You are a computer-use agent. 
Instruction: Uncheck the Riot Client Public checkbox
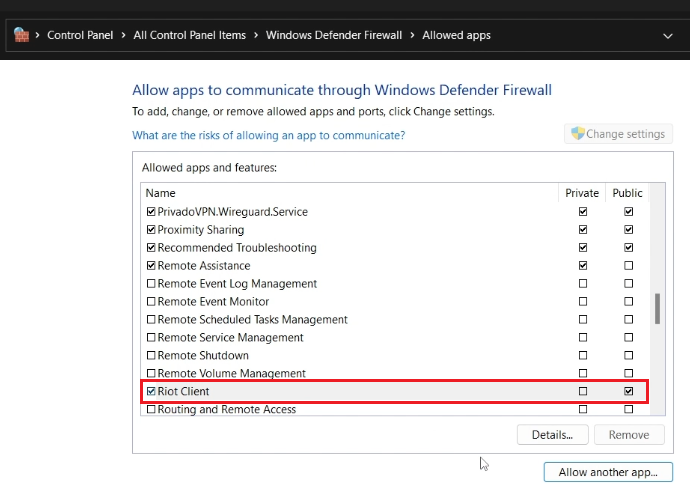628,391
